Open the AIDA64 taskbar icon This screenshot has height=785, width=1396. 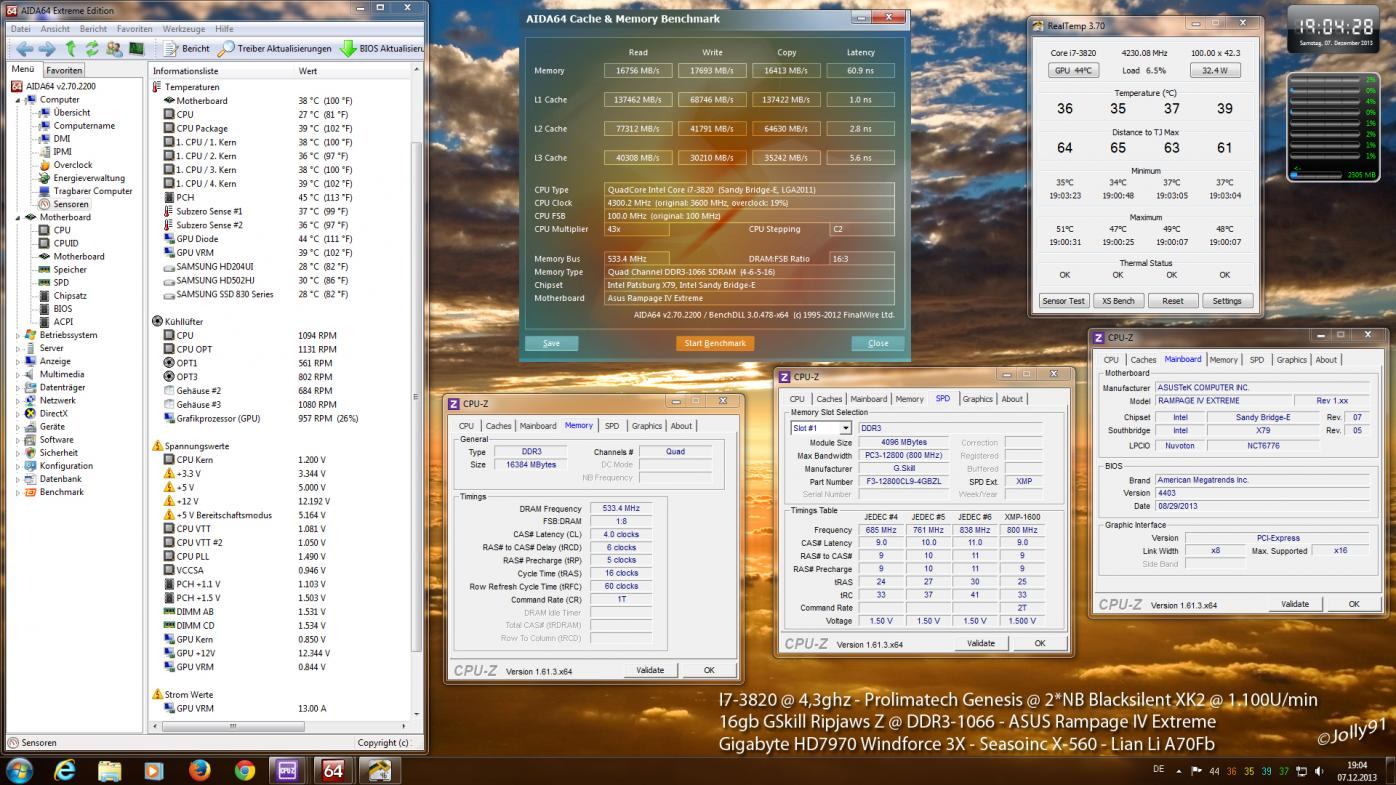(x=334, y=770)
